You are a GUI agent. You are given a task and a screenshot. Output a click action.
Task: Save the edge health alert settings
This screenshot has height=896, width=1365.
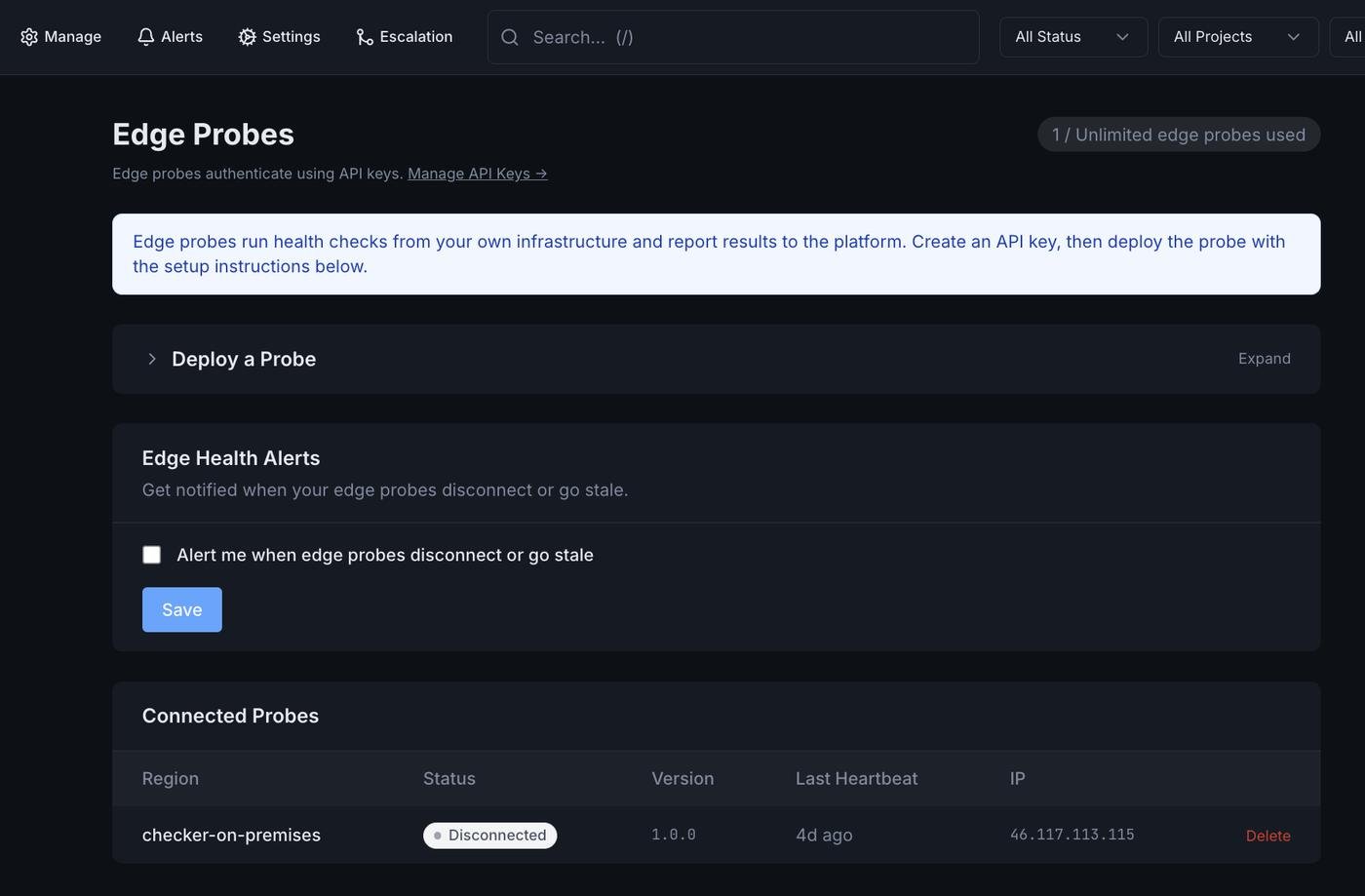pos(182,609)
